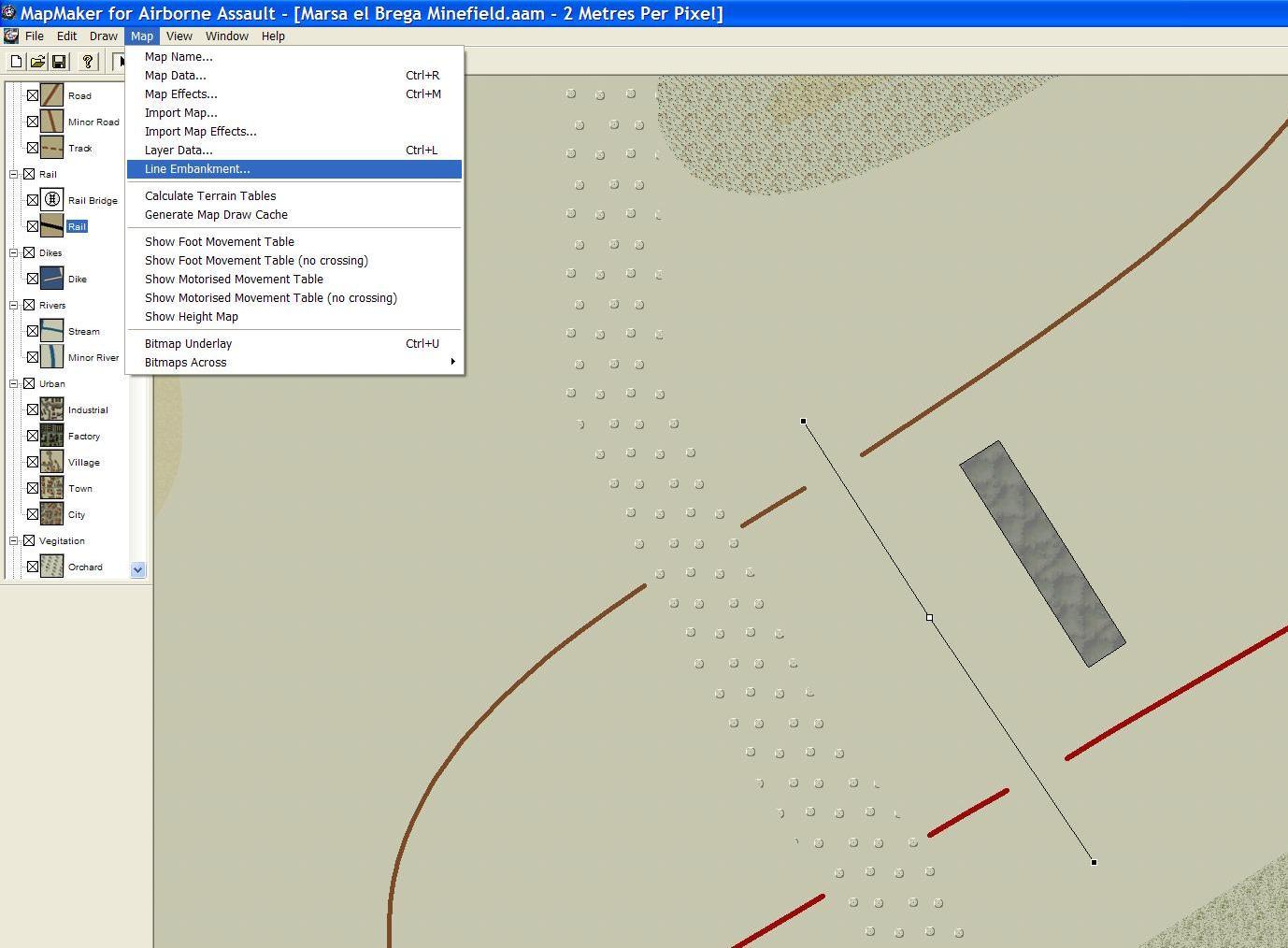Select the Road terrain swatch icon

51,95
